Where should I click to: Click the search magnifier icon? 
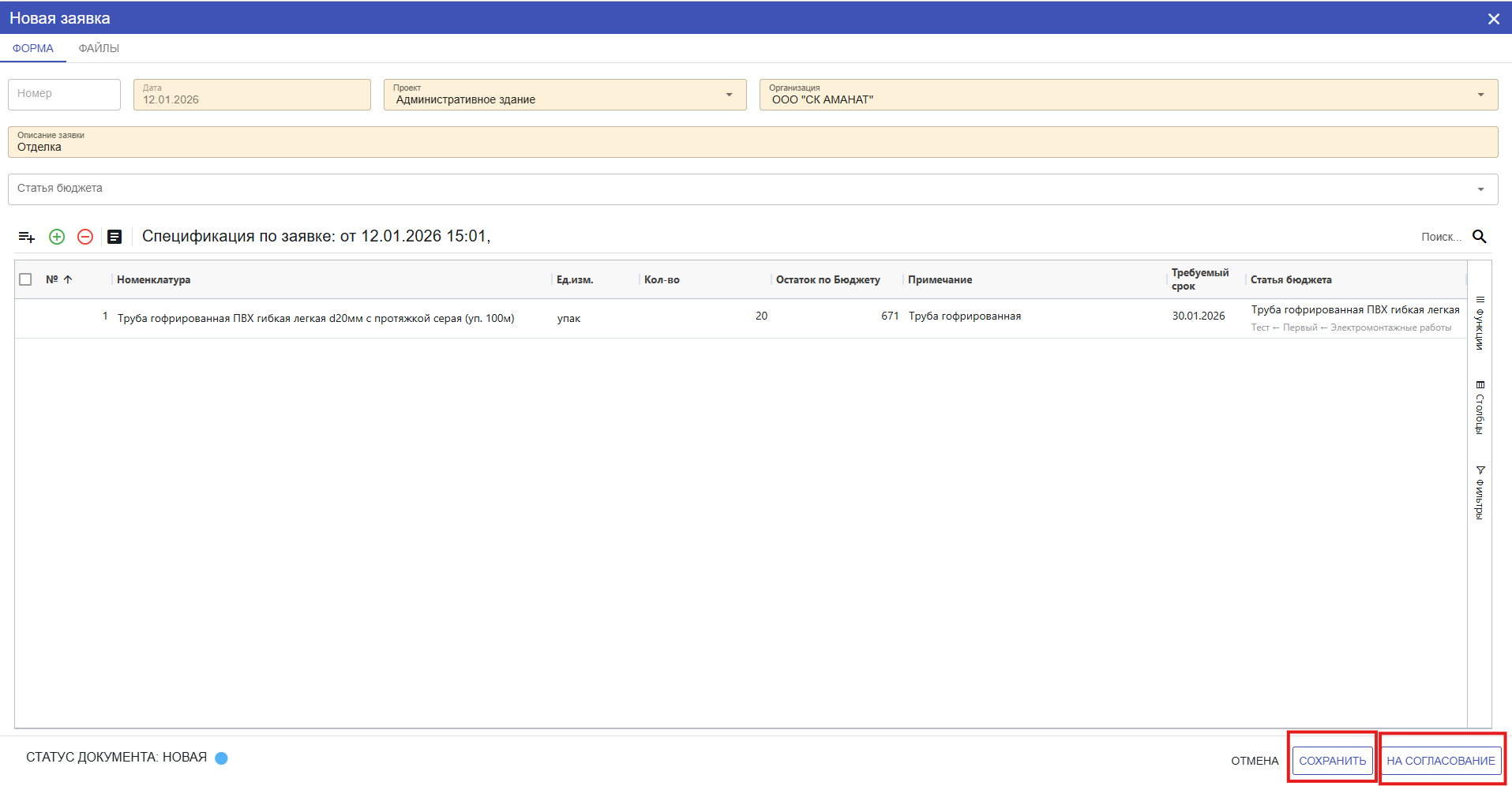(1480, 237)
